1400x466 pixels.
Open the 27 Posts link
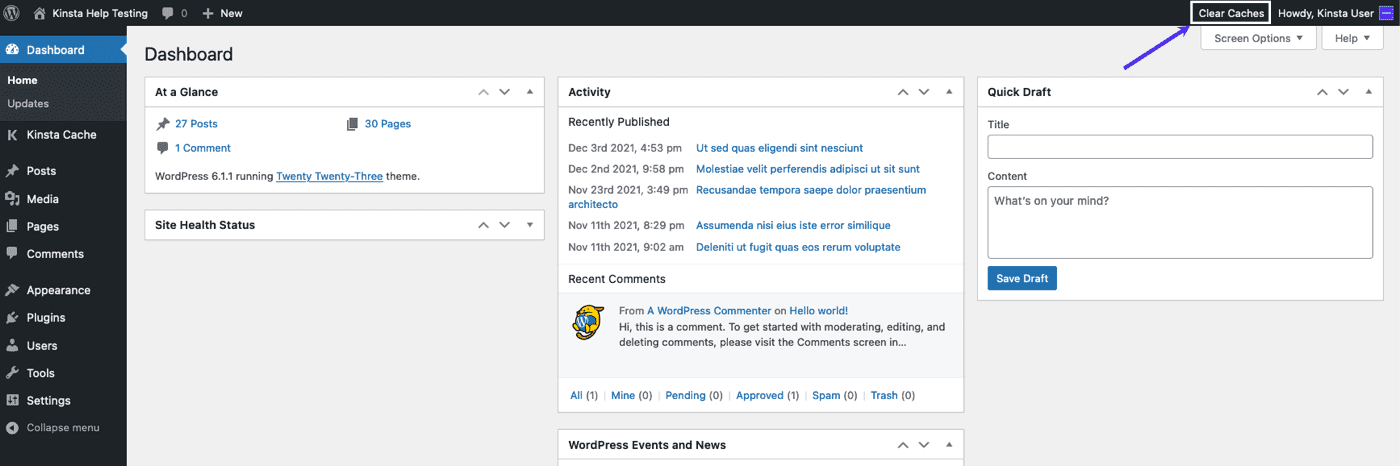point(196,124)
